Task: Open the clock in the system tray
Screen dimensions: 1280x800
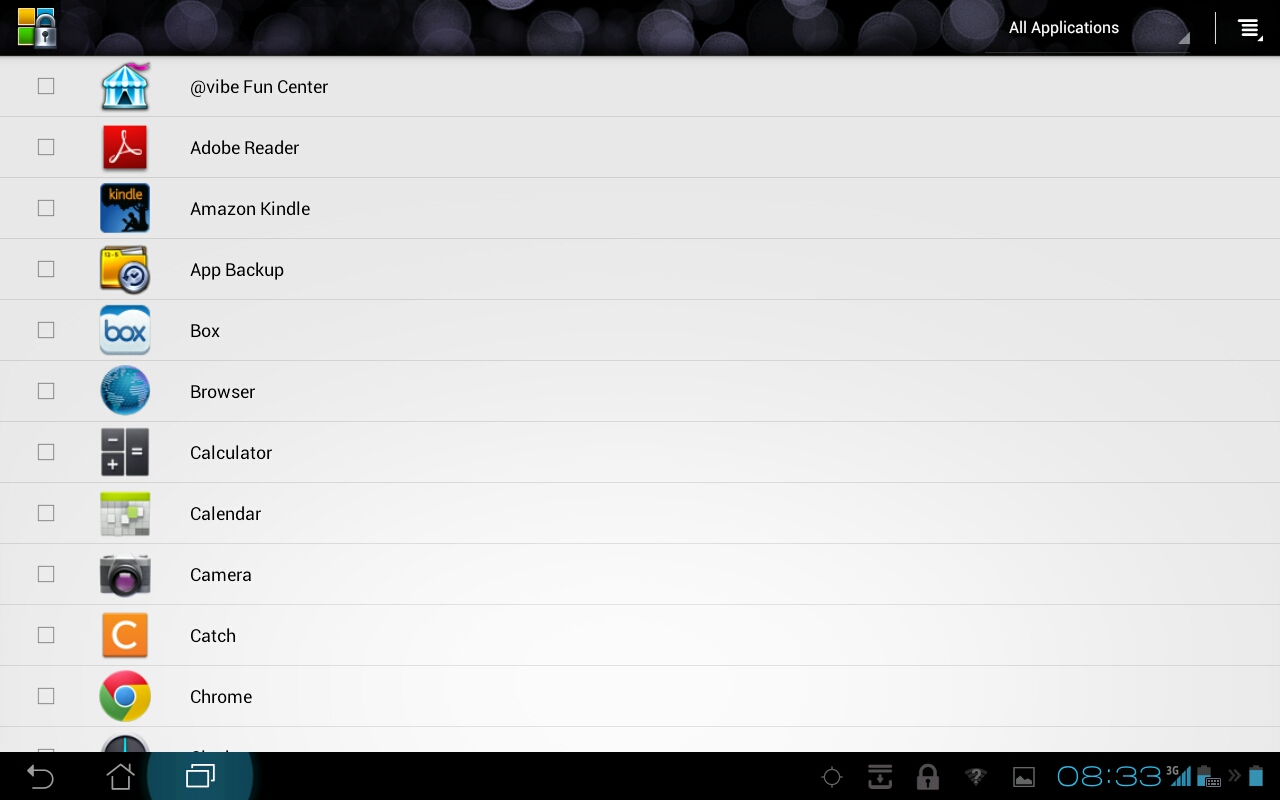Action: (1109, 776)
